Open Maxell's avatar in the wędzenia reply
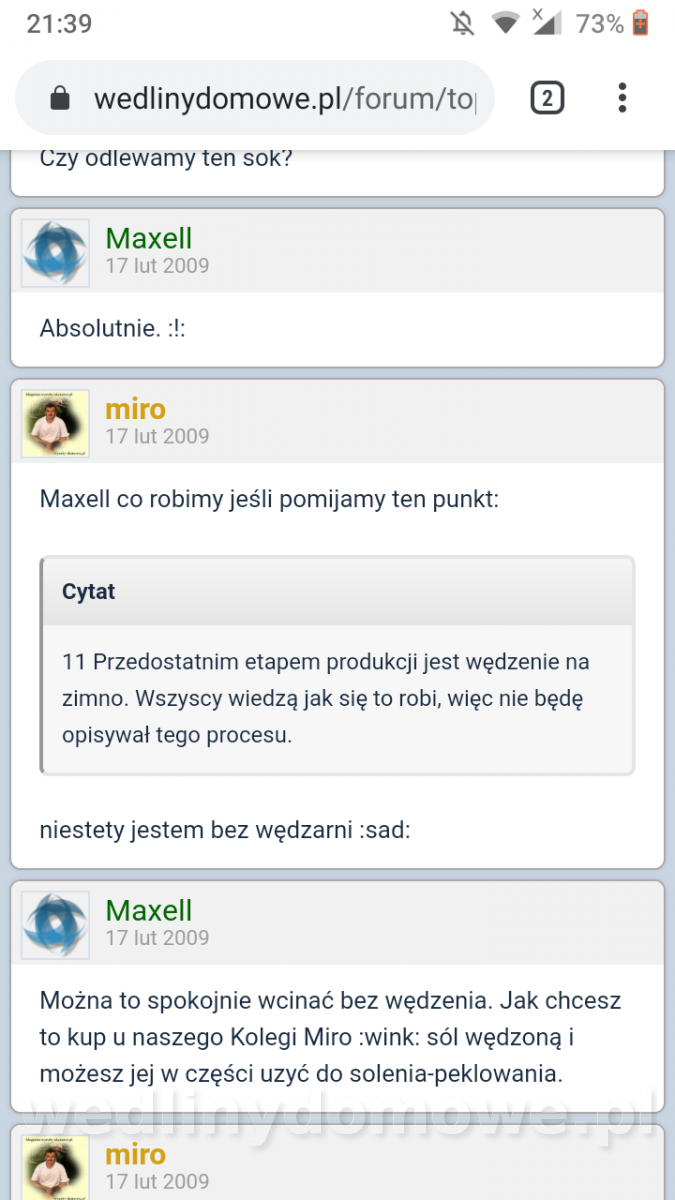Screen dimensions: 675x1200 [55, 925]
